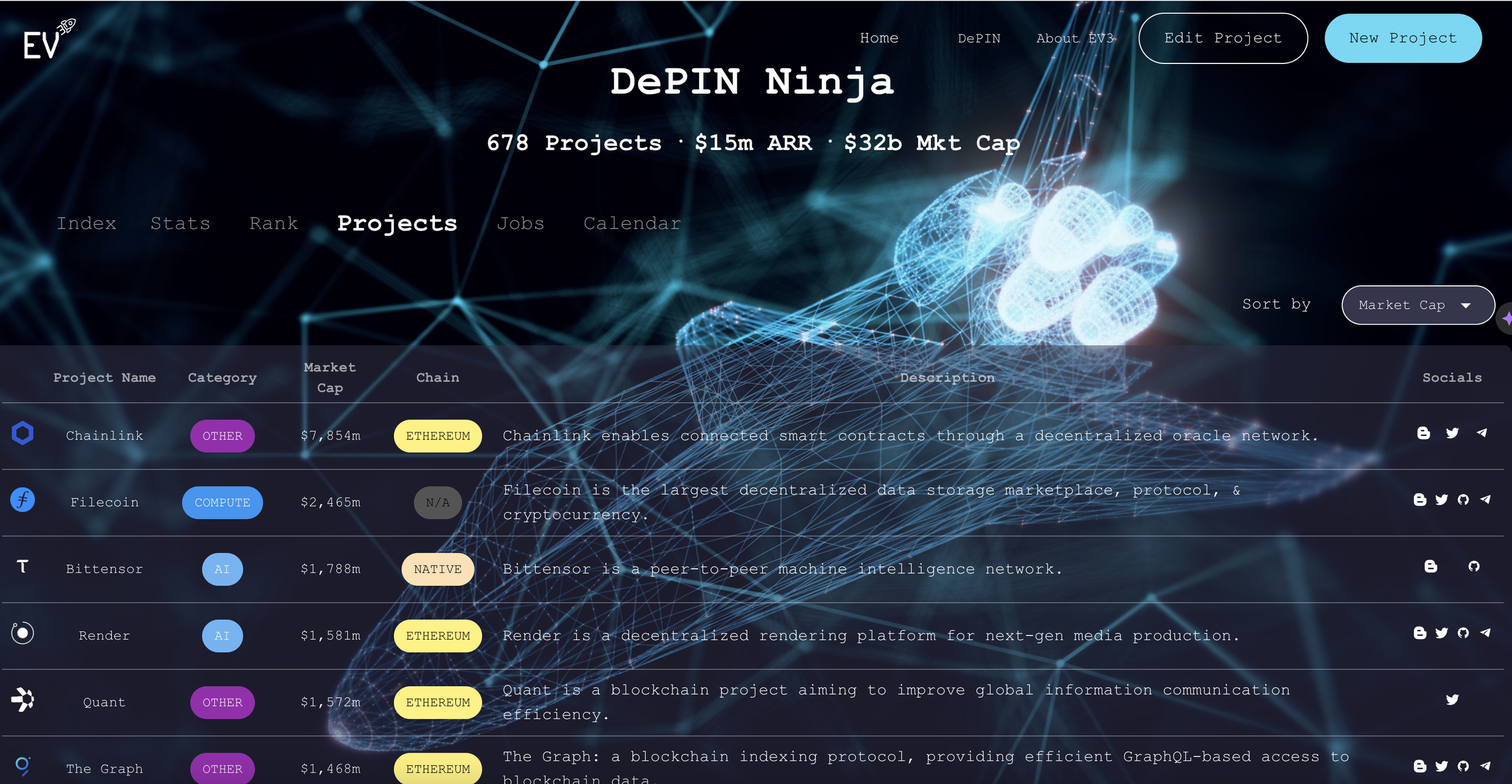Screen dimensions: 1512x784
Task: Switch to the Jobs tab
Action: point(520,224)
